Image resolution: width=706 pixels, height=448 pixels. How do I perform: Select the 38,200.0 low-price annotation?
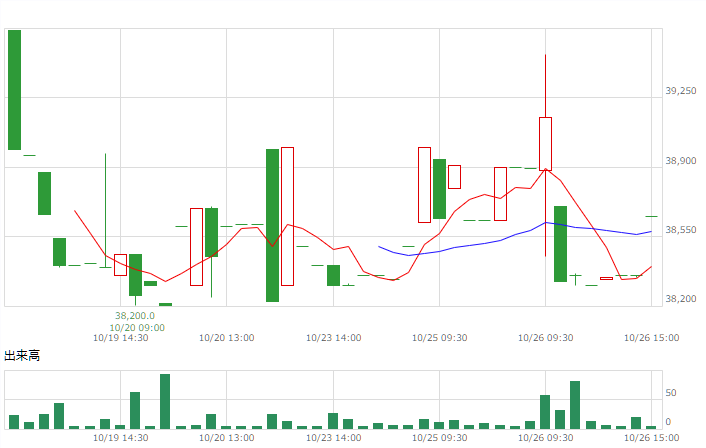135,316
